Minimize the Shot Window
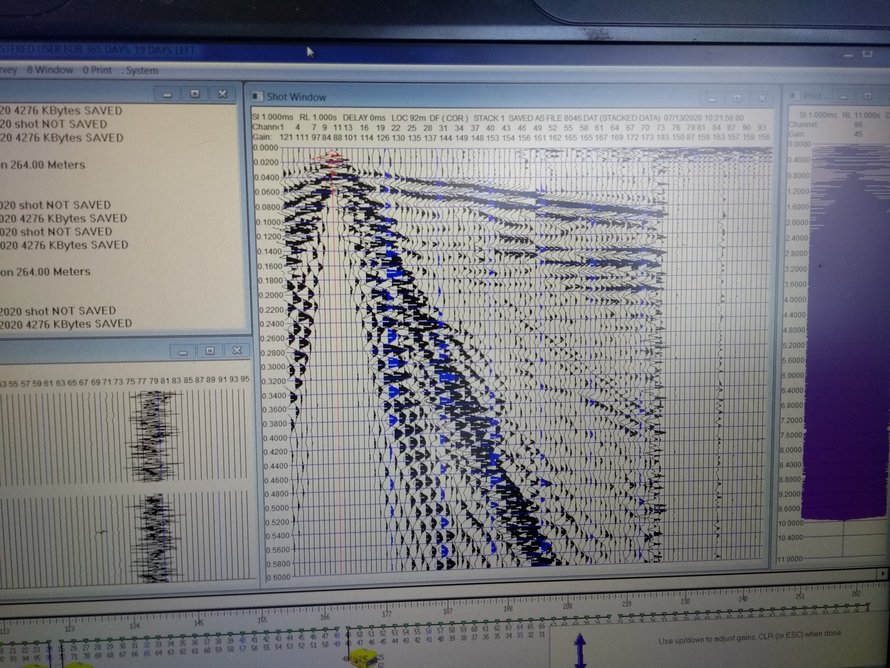 coord(712,99)
